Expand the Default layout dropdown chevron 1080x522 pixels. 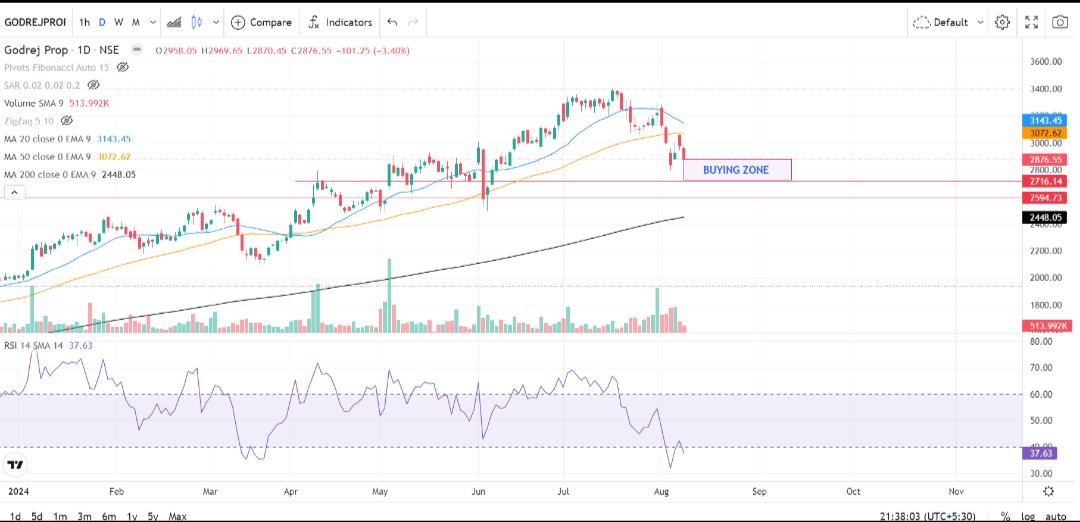coord(980,22)
